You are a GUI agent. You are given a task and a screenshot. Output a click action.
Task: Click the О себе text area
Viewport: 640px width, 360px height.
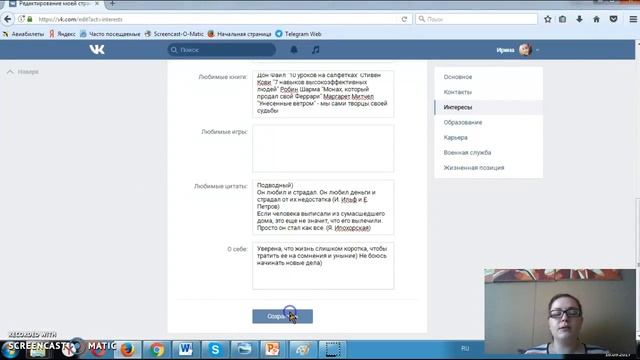323,266
